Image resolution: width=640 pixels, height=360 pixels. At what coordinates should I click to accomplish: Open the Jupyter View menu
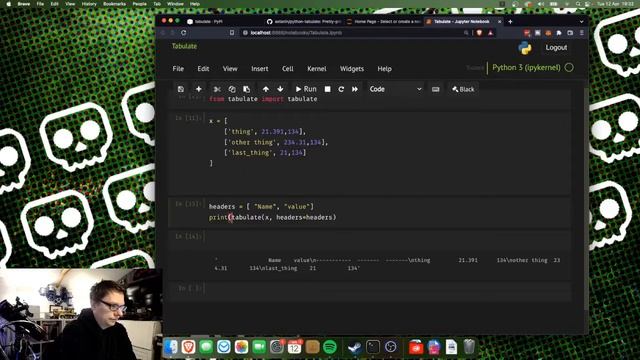tap(230, 69)
